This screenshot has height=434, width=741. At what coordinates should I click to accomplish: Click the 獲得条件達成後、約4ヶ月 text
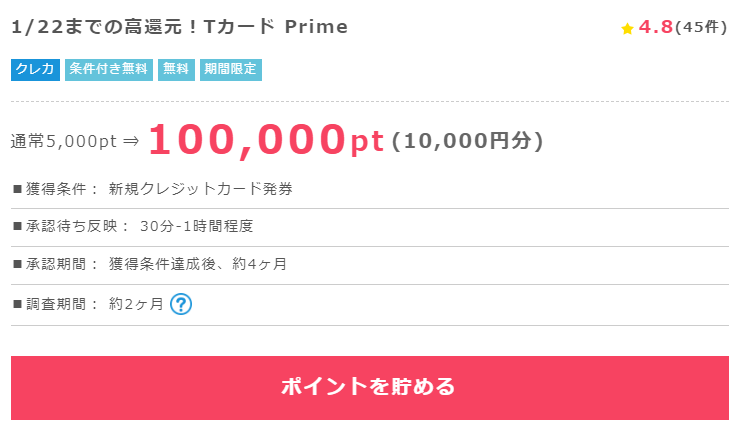pyautogui.click(x=198, y=264)
